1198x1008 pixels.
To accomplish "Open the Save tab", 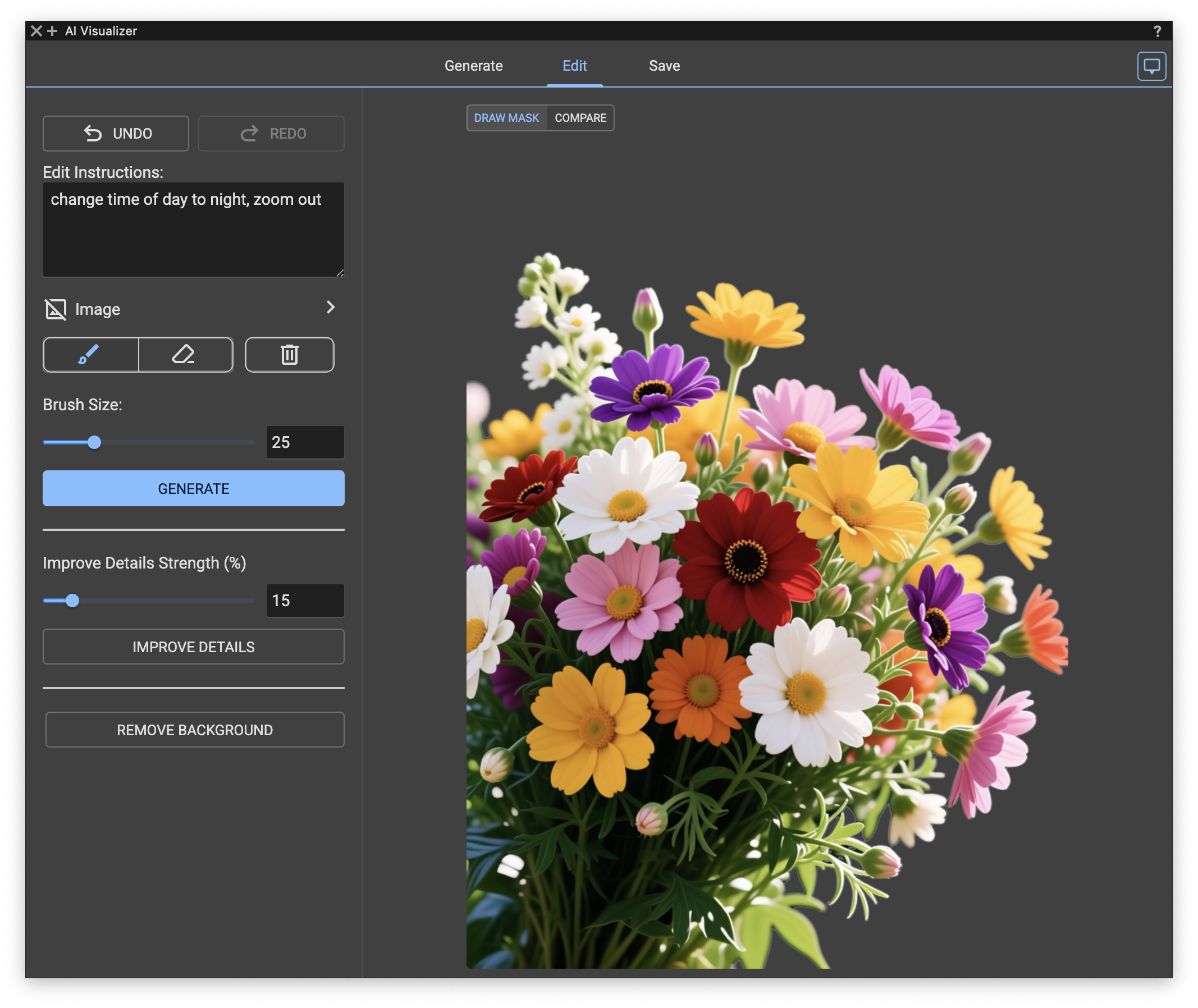I will click(x=664, y=66).
